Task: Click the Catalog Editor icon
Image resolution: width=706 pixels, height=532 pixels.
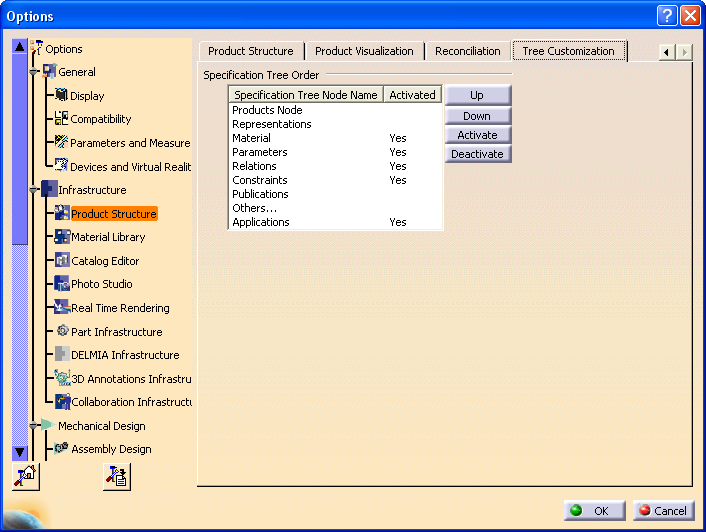Action: click(x=62, y=260)
